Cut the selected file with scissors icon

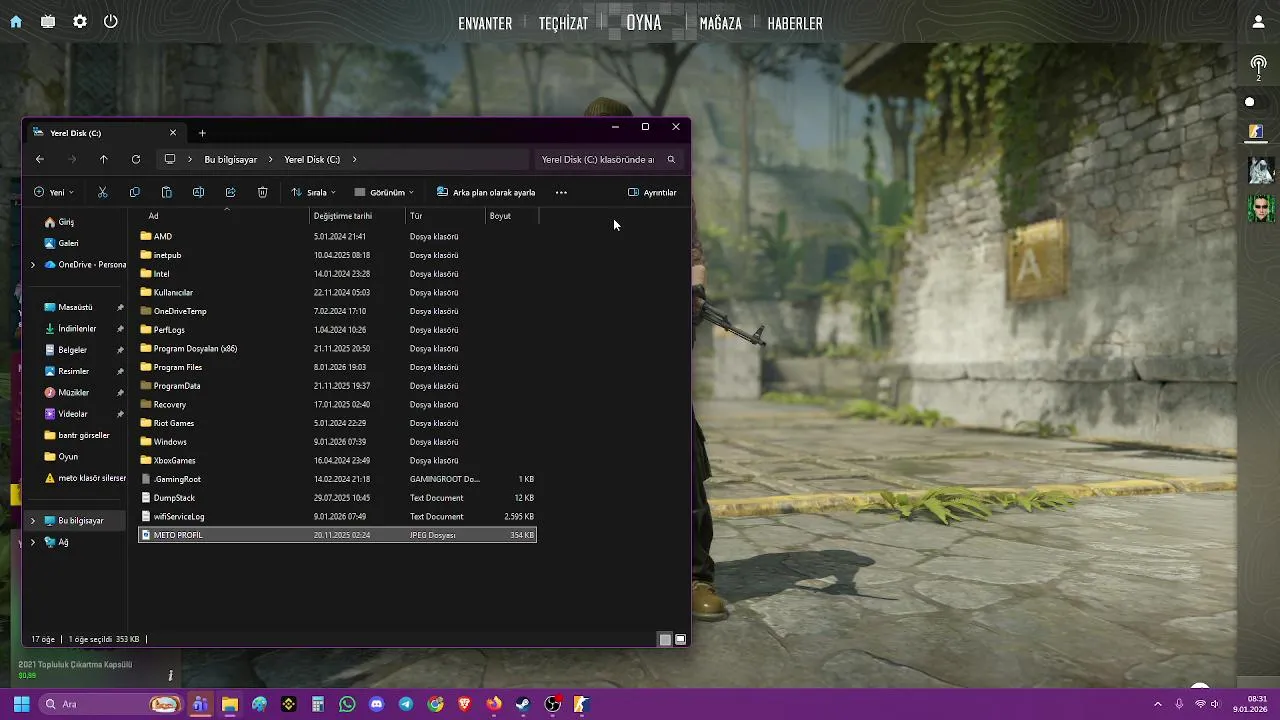[102, 192]
